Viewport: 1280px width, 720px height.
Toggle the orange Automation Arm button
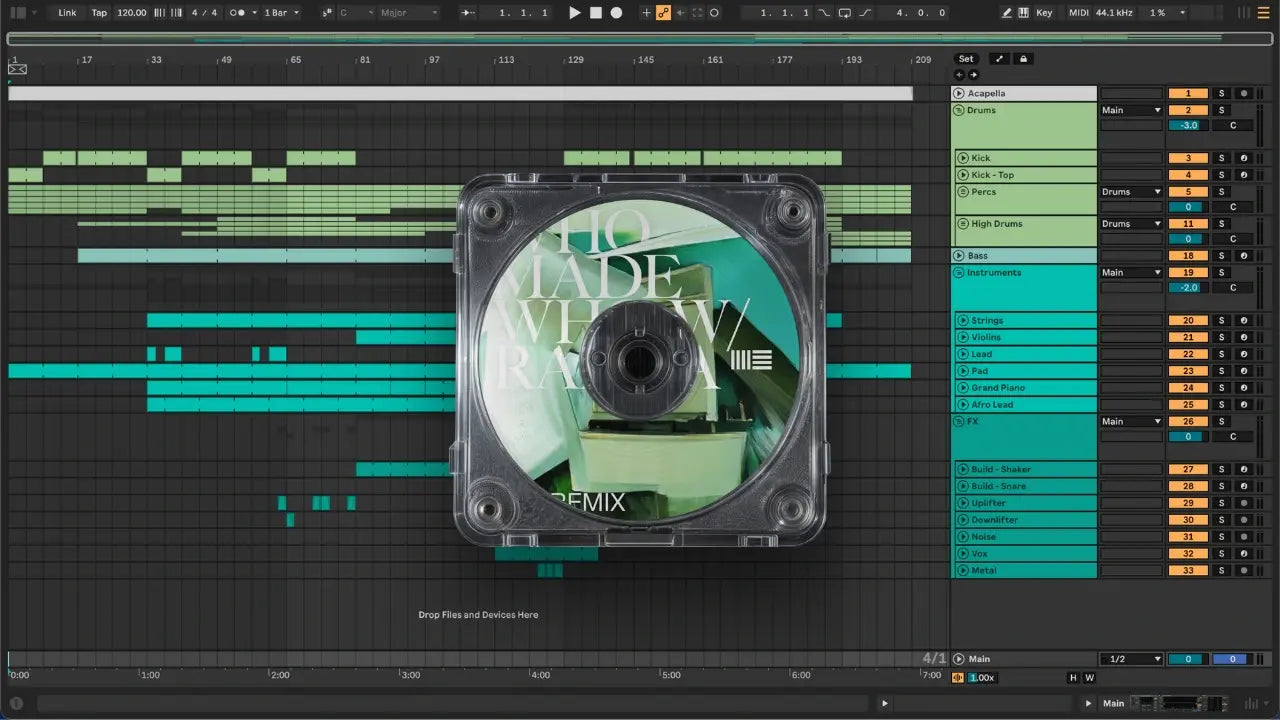point(663,13)
